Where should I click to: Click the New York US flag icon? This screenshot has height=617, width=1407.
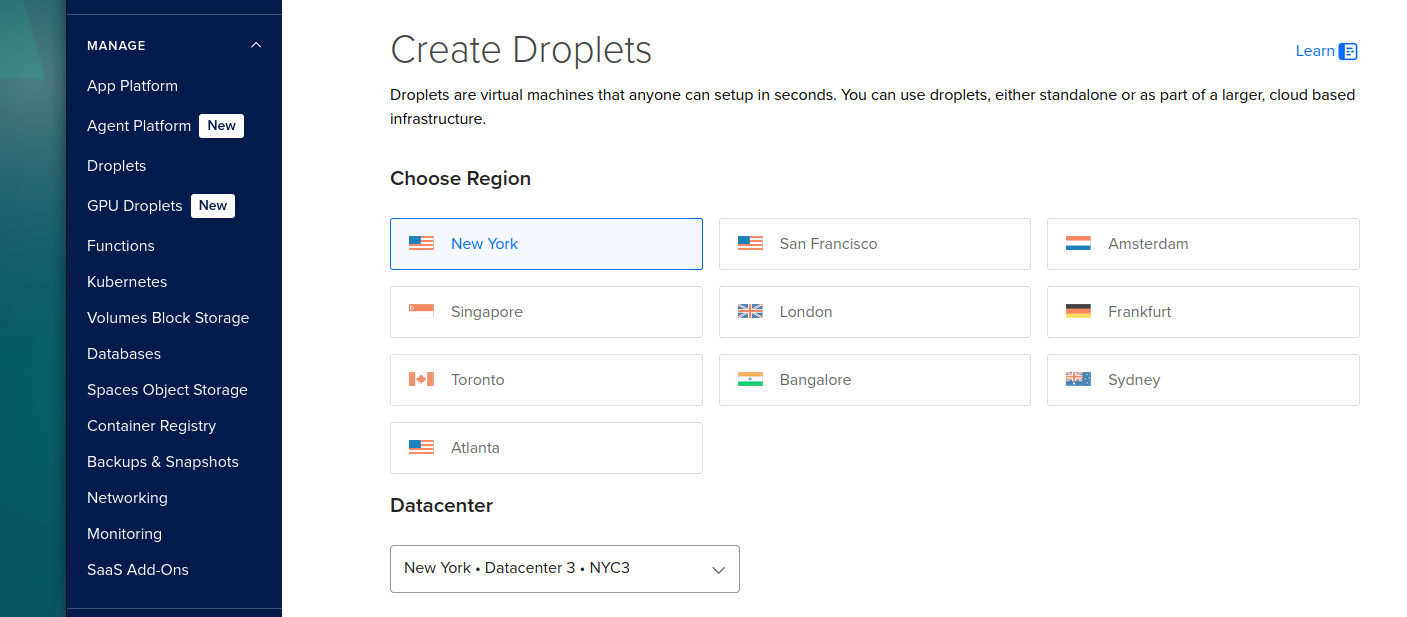[x=421, y=243]
